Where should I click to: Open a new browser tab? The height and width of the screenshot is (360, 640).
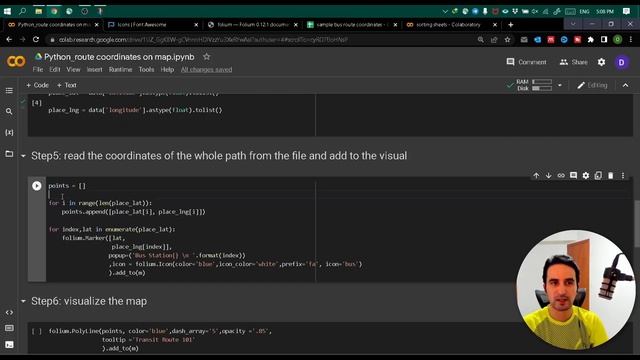click(510, 24)
